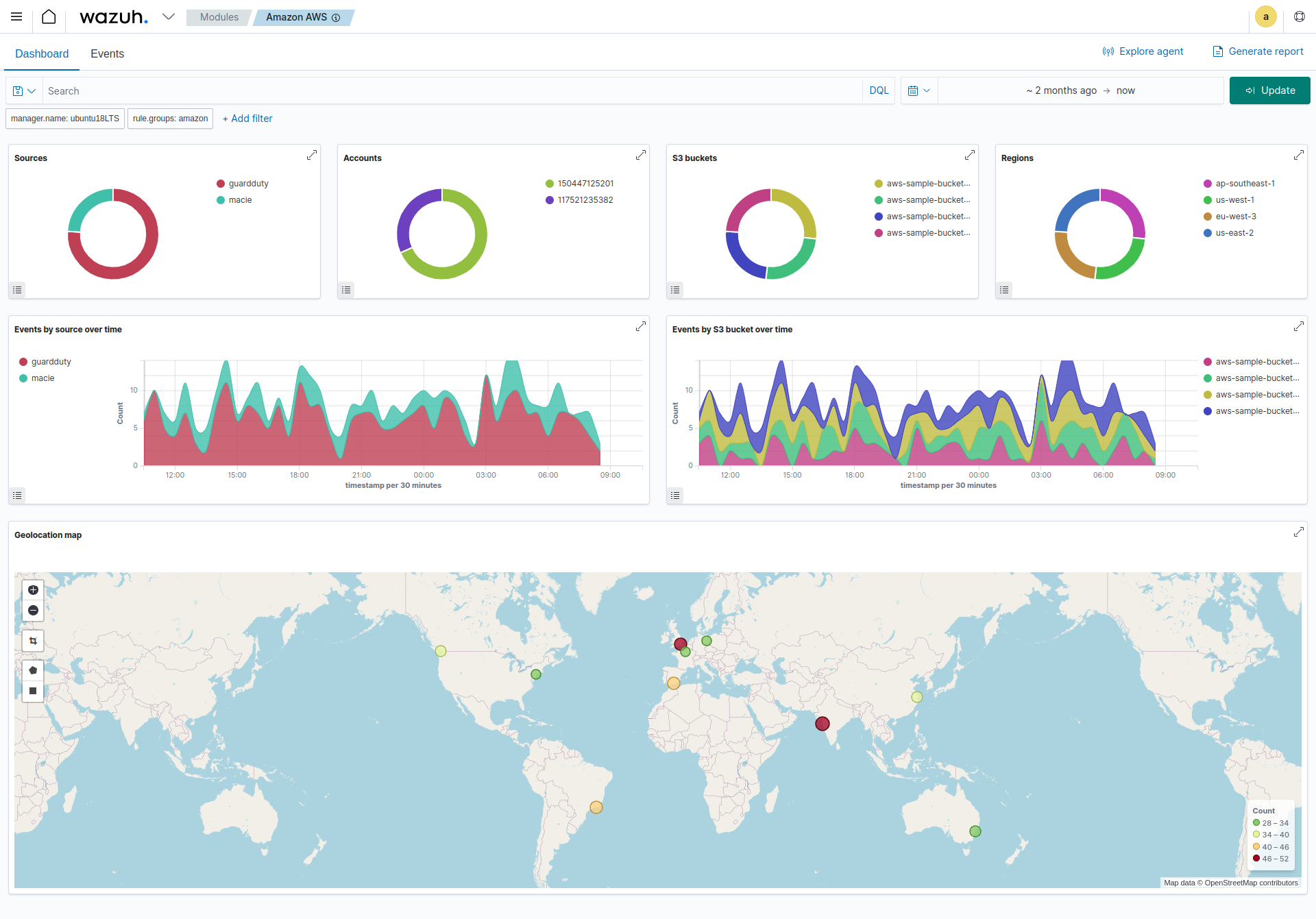
Task: Click the dark red marker over India
Action: (822, 724)
